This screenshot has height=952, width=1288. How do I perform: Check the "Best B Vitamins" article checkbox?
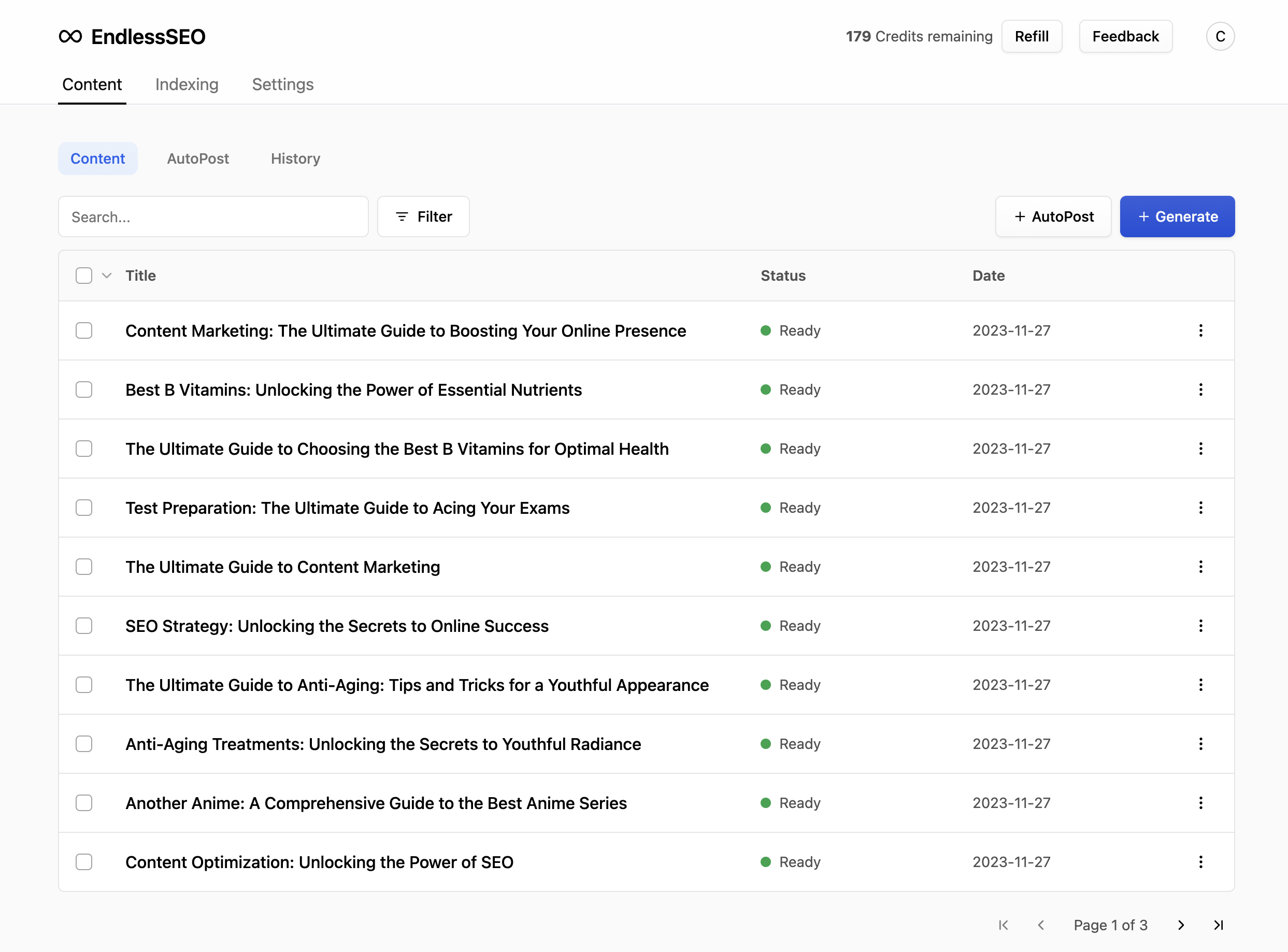coord(83,390)
